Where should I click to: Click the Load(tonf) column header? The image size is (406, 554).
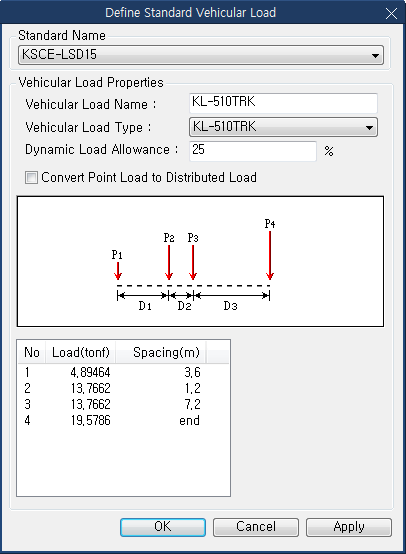tap(80, 352)
